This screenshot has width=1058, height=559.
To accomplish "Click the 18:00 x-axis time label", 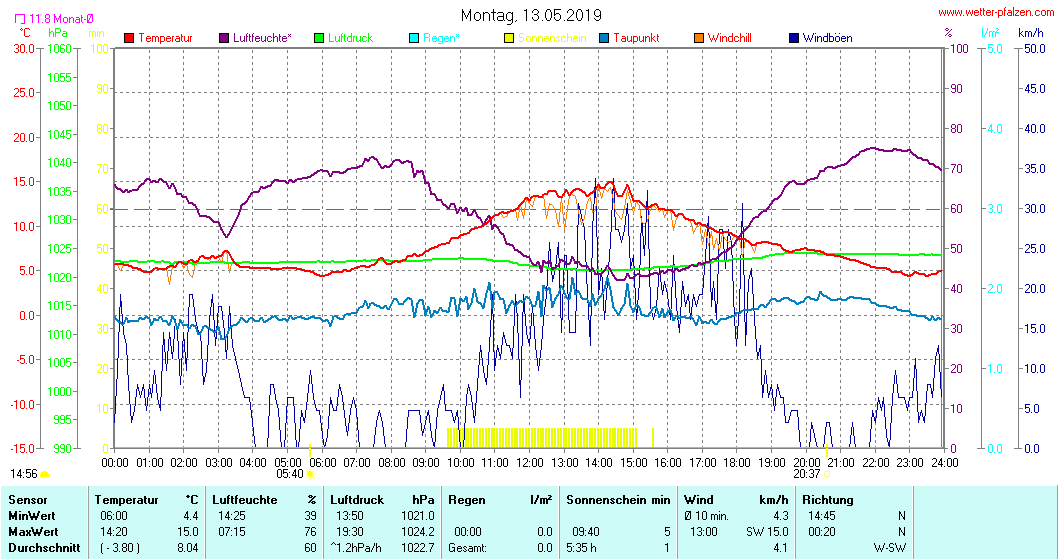I will coord(737,463).
